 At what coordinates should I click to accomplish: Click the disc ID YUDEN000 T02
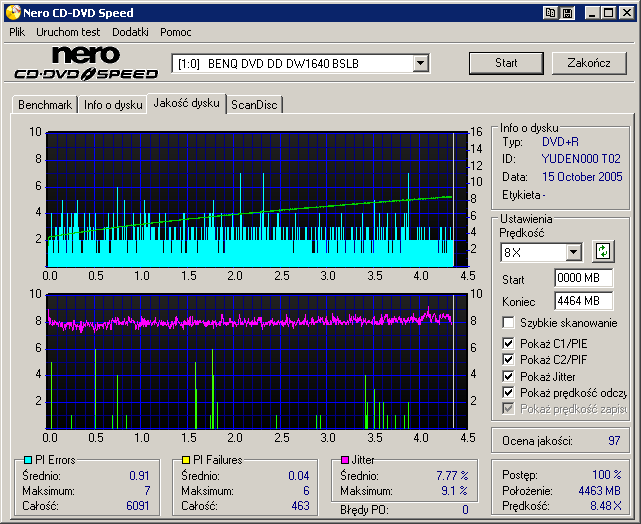coord(581,159)
